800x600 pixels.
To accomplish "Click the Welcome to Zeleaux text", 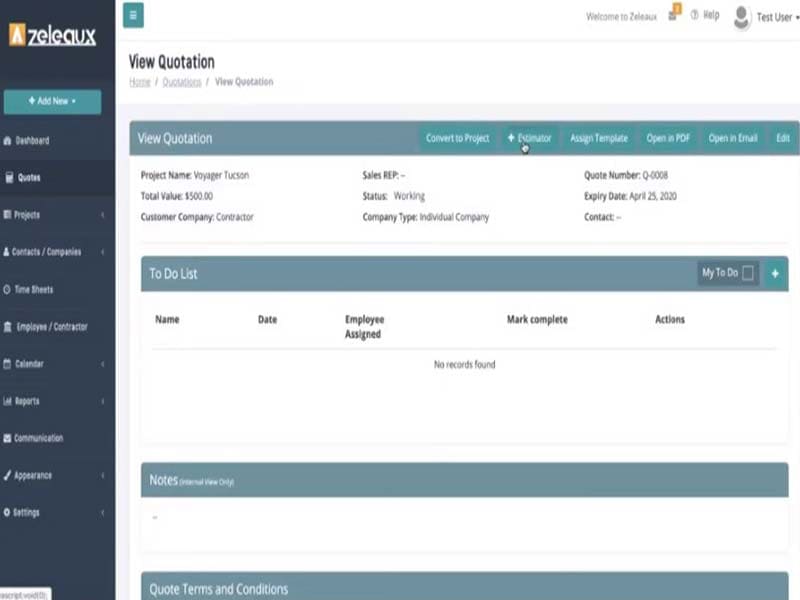I will [x=621, y=17].
